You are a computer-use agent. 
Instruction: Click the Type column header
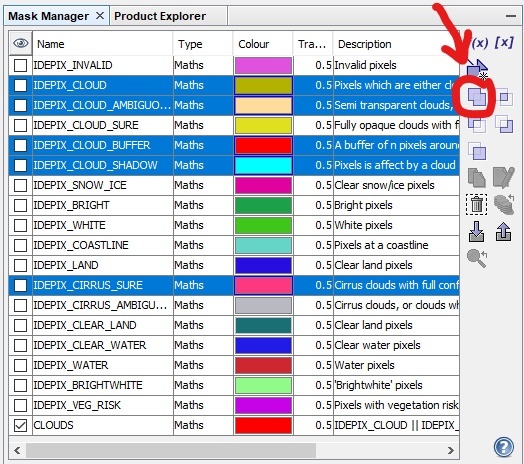(203, 44)
